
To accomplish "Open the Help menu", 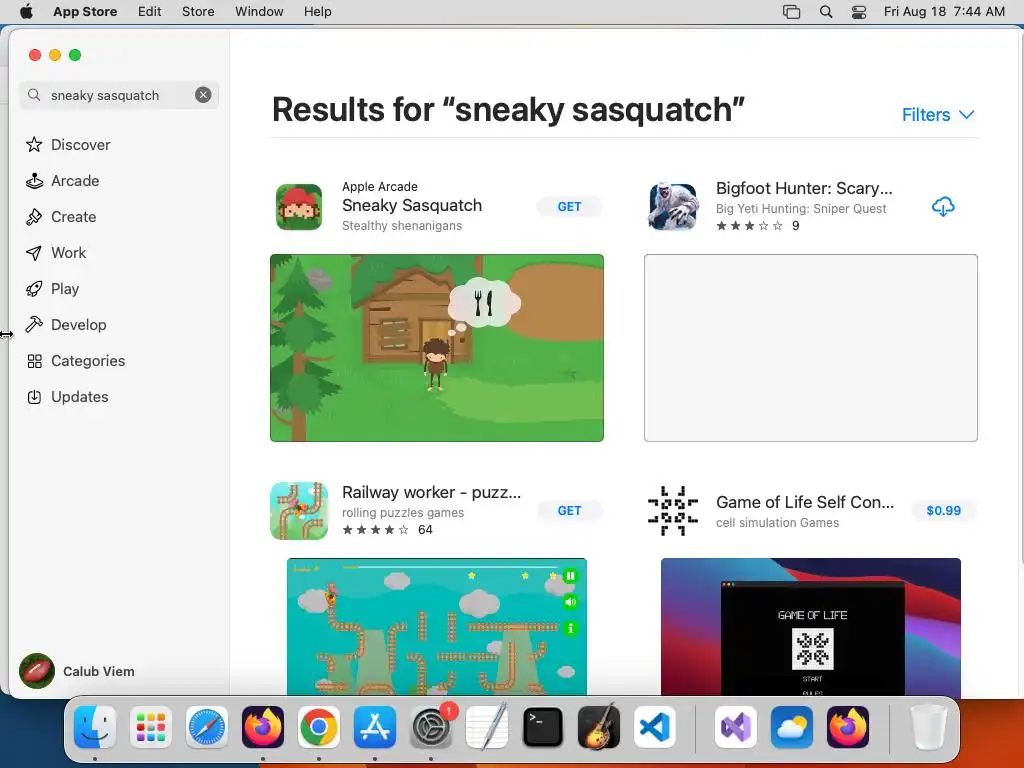I will pyautogui.click(x=317, y=12).
